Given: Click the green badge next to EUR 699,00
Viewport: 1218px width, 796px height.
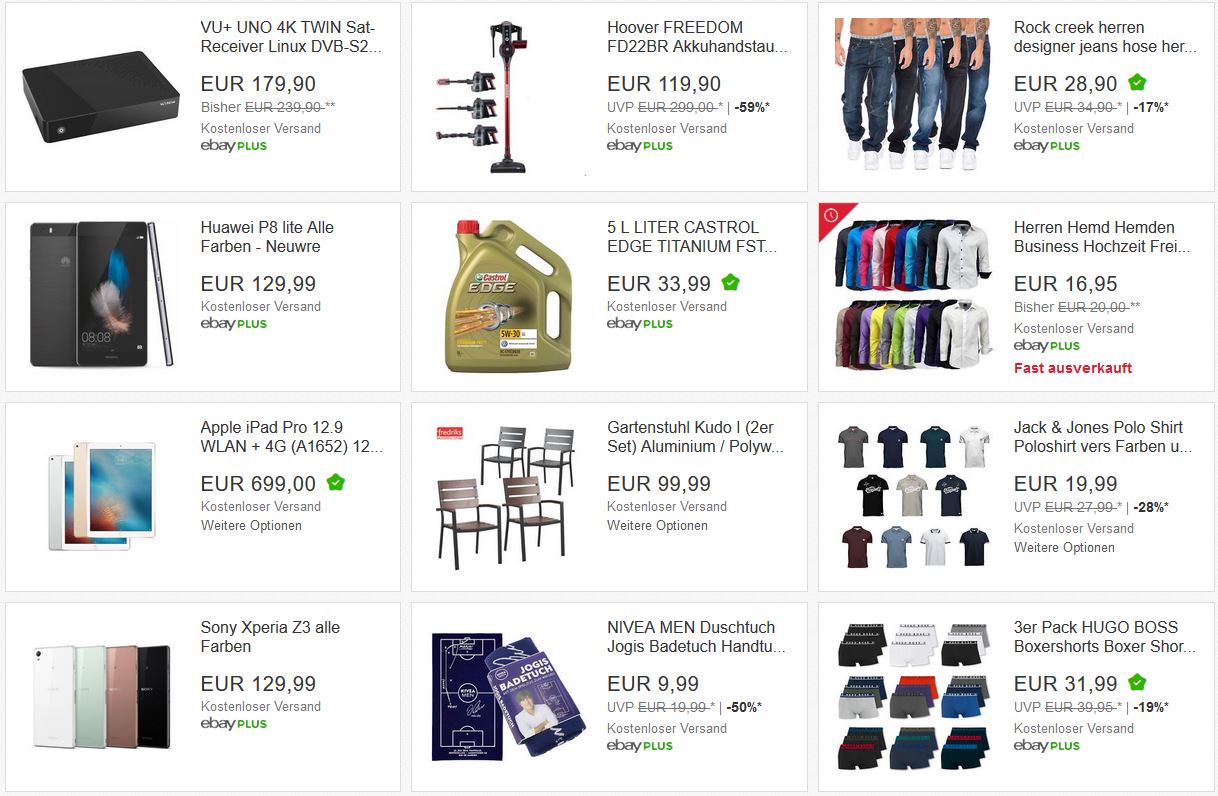Looking at the screenshot, I should [x=336, y=483].
